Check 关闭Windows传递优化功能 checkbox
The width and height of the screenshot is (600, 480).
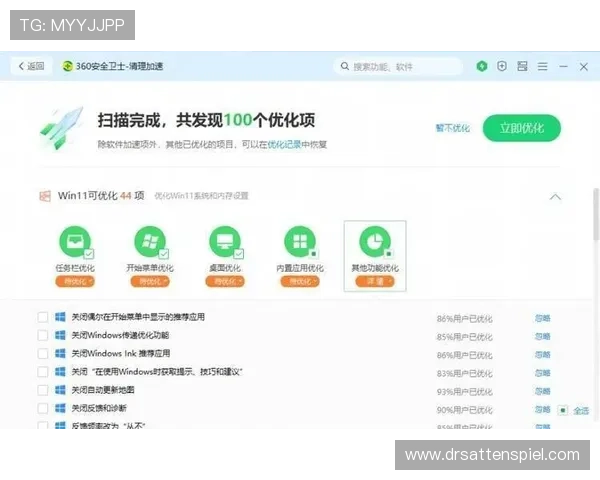click(43, 335)
